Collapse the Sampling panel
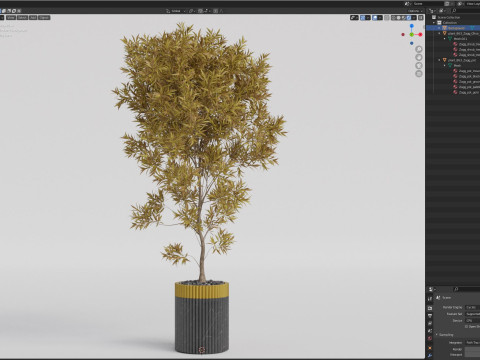The image size is (480, 360). [437, 334]
